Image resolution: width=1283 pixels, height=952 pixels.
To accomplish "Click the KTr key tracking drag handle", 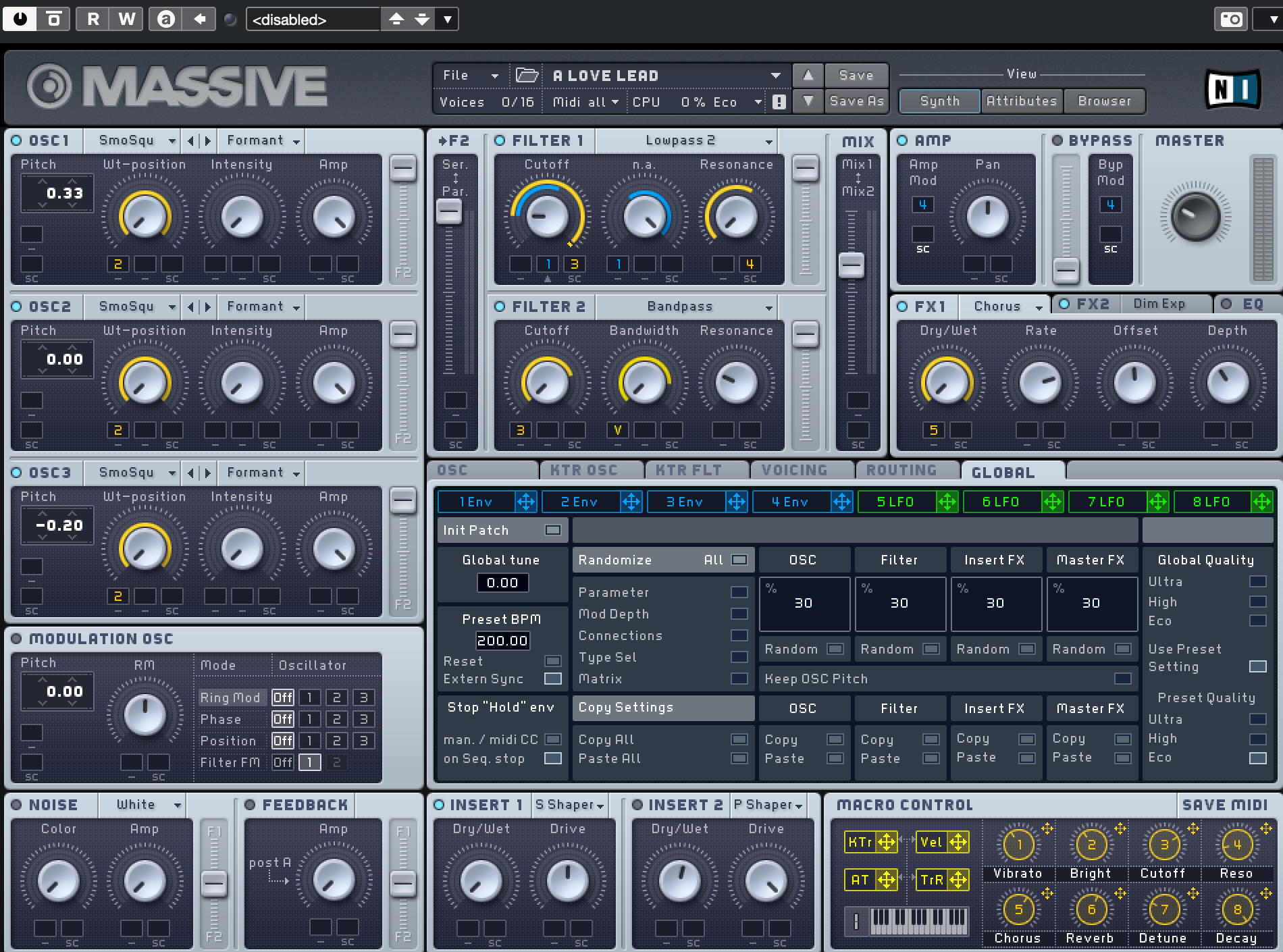I will 887,842.
